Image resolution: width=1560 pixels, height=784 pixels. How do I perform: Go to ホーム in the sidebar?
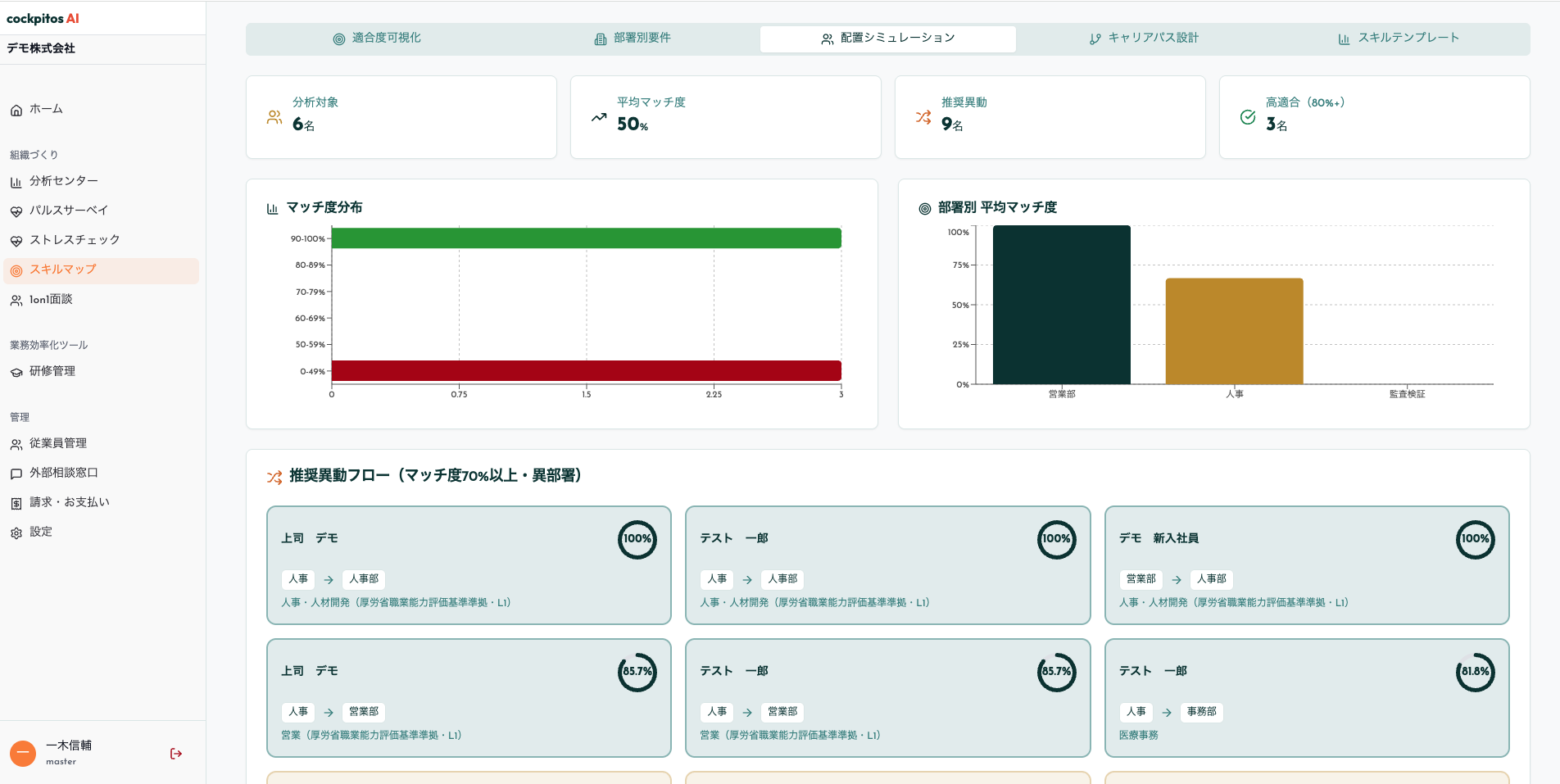(x=102, y=110)
